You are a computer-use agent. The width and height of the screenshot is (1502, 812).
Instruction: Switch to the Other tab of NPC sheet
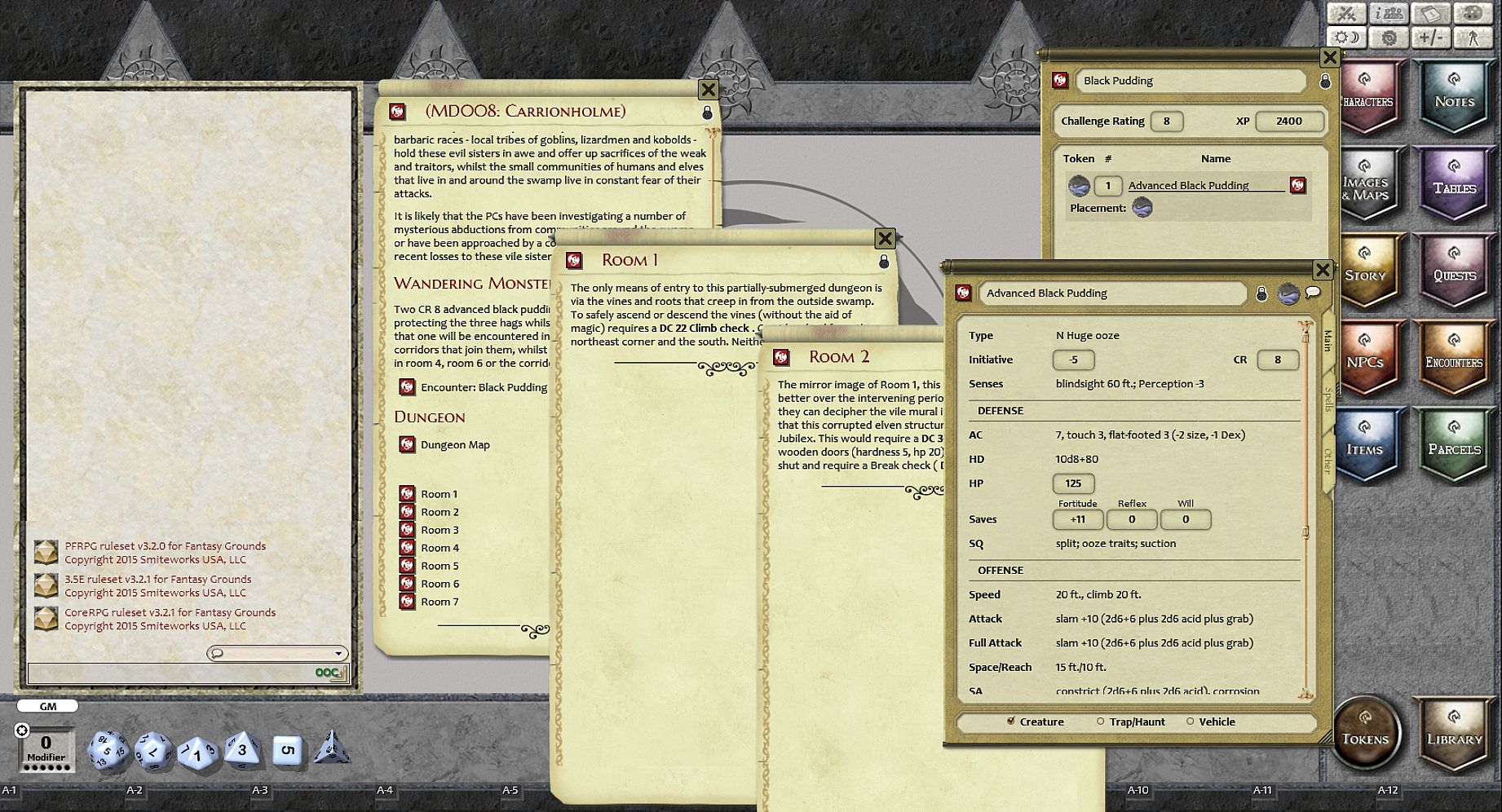click(1328, 461)
